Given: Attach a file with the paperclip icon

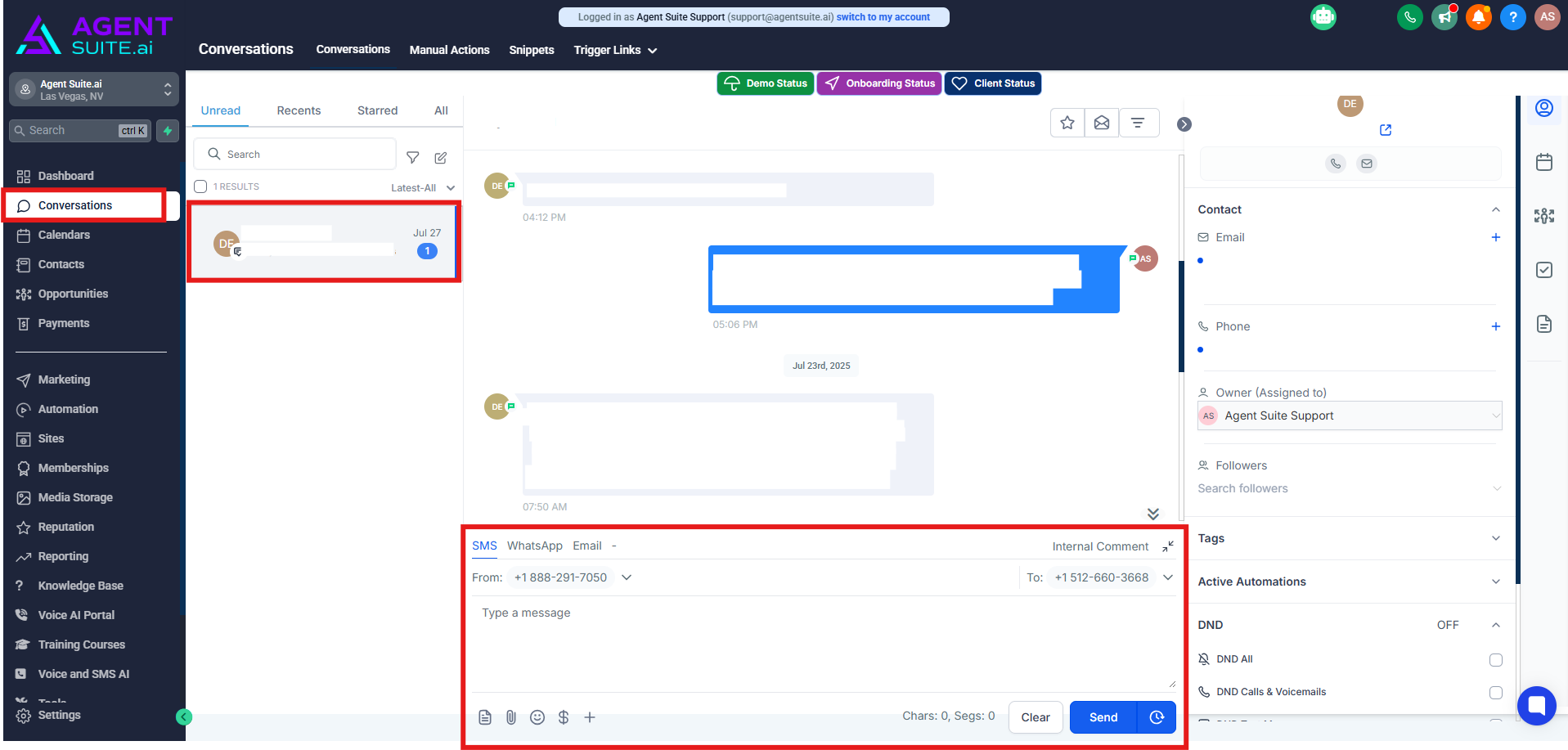Looking at the screenshot, I should tap(511, 717).
